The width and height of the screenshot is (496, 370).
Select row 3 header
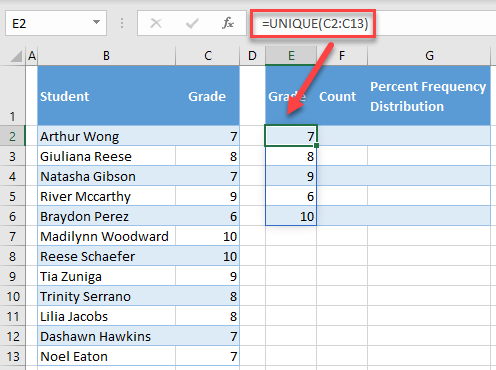(12, 156)
